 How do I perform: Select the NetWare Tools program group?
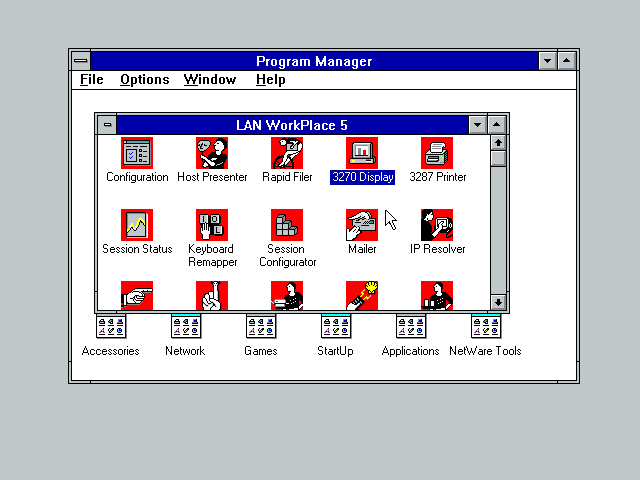(x=486, y=327)
